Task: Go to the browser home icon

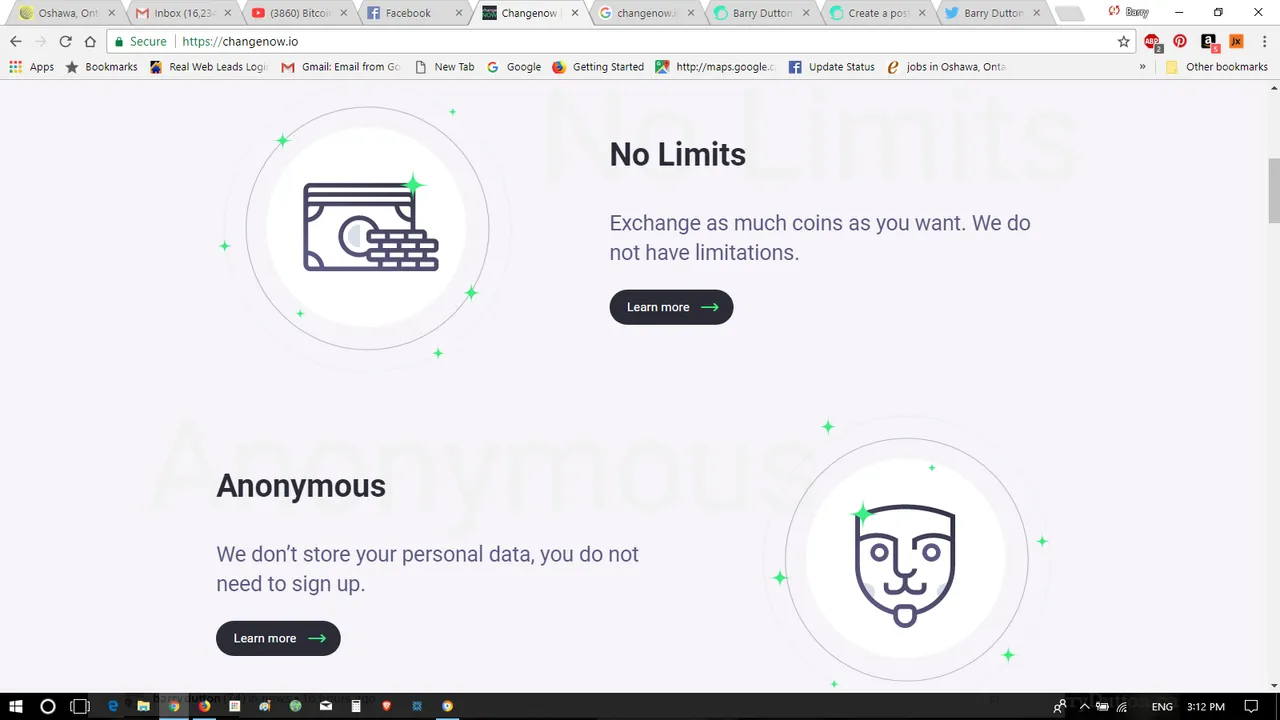Action: tap(90, 41)
